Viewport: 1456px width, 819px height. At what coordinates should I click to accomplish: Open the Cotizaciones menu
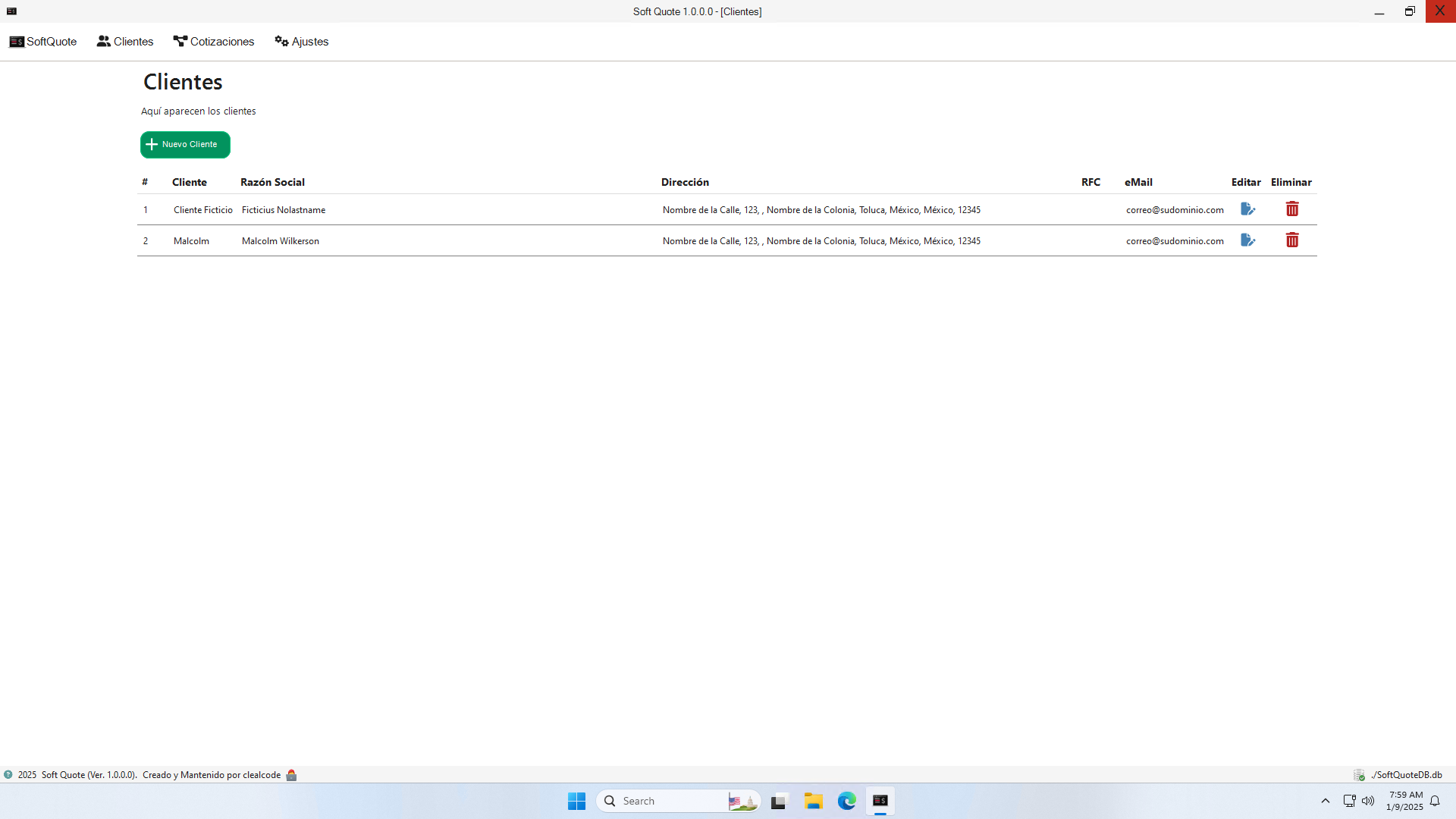[214, 42]
